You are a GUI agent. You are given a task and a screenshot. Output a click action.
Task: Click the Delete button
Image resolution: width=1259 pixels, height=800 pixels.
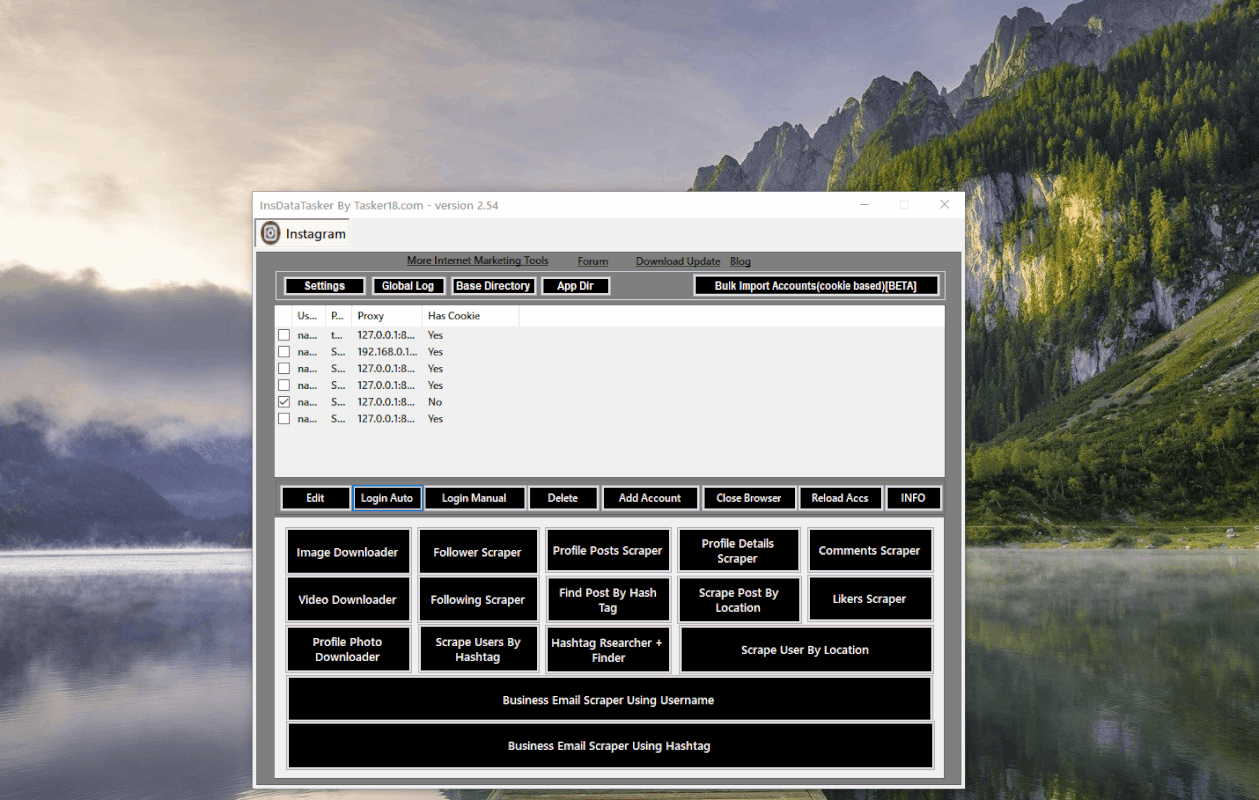click(x=563, y=498)
